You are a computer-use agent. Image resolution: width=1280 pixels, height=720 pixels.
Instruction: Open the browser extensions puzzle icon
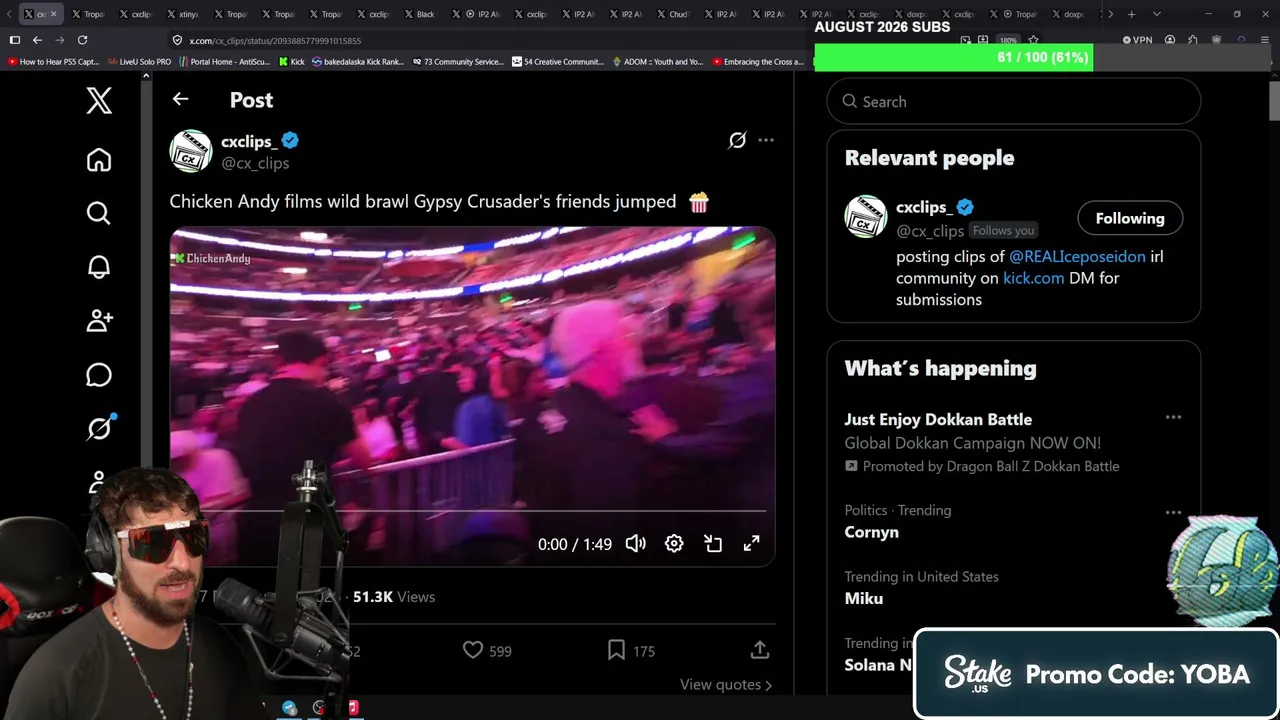[x=1193, y=40]
